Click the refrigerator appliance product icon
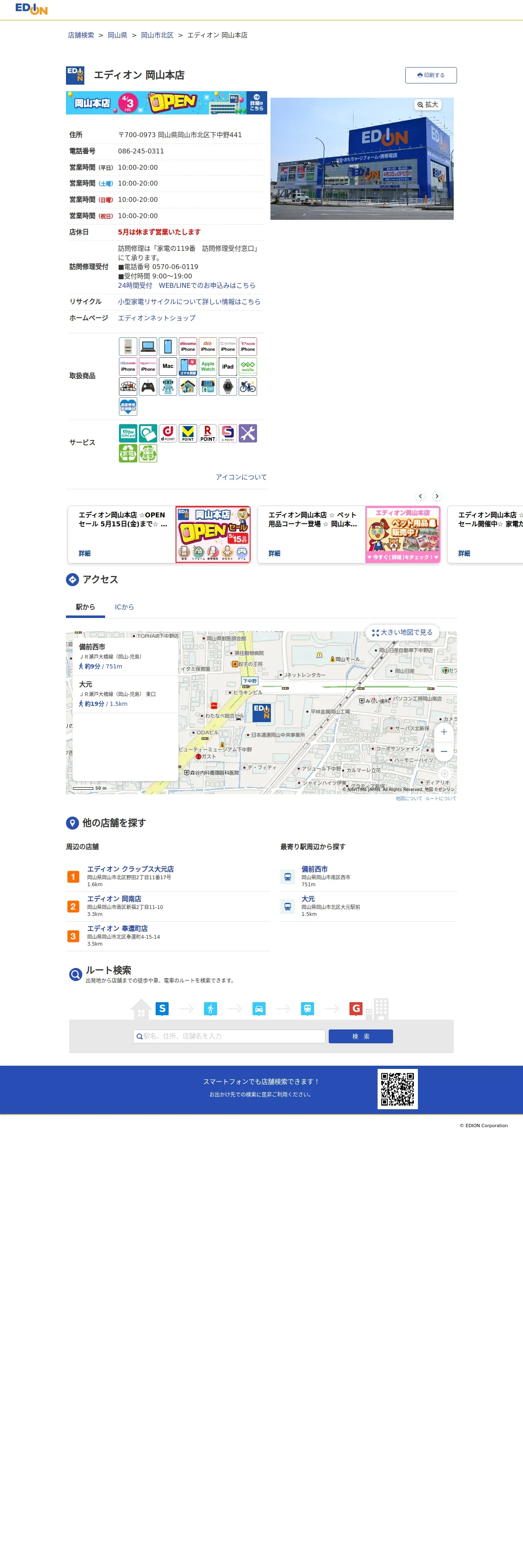 (x=128, y=346)
